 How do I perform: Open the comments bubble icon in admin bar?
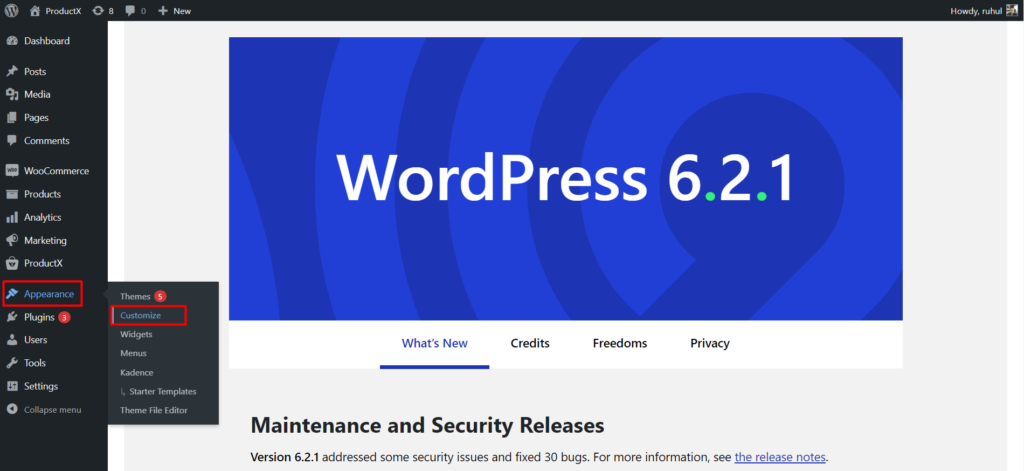131,10
